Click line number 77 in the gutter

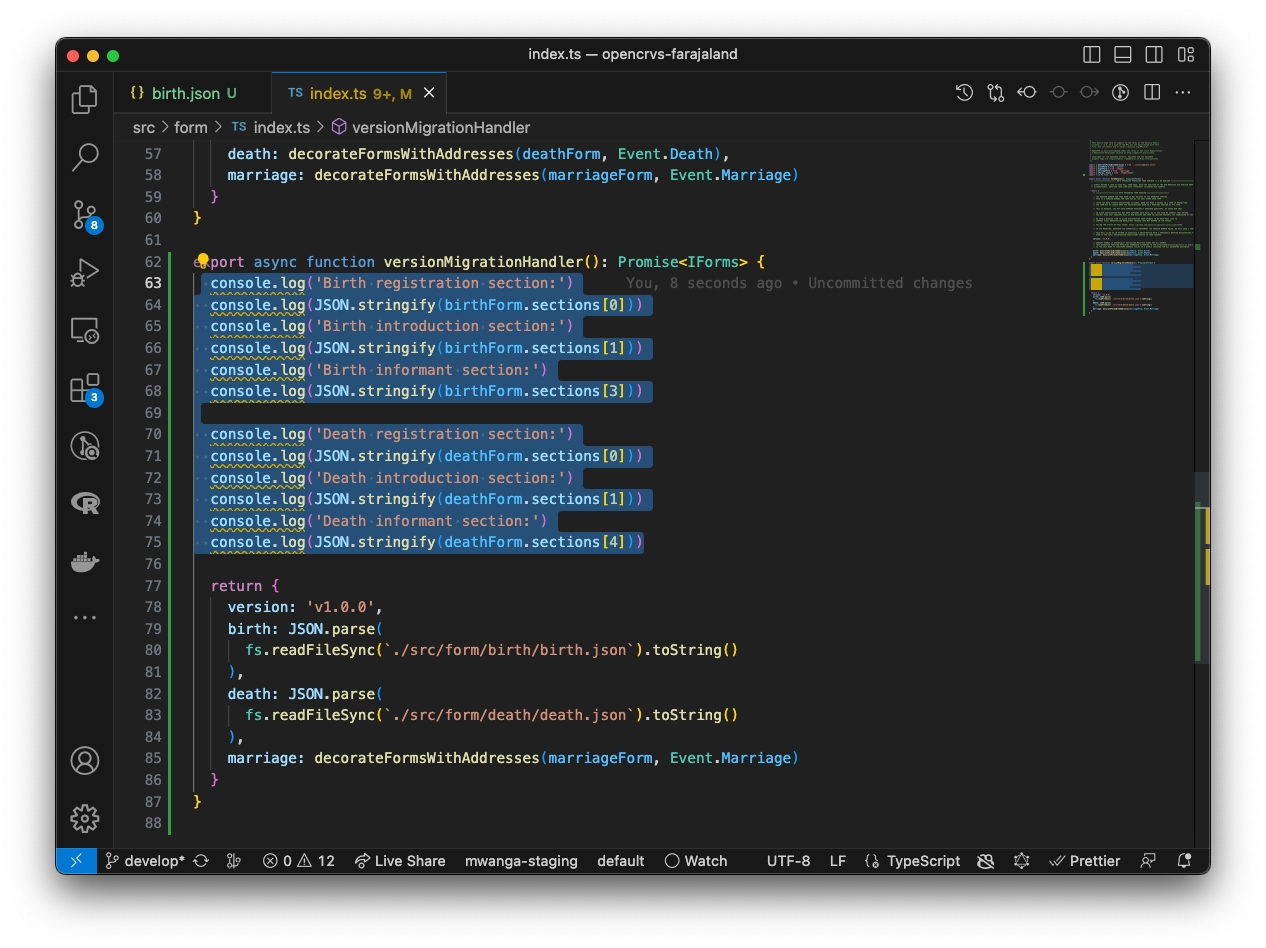pos(153,586)
